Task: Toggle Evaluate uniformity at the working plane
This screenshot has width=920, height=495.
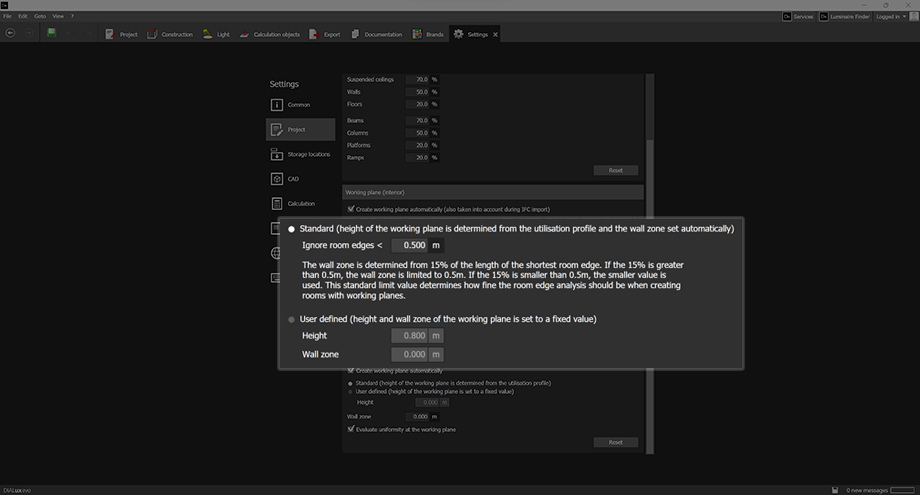Action: [x=350, y=429]
